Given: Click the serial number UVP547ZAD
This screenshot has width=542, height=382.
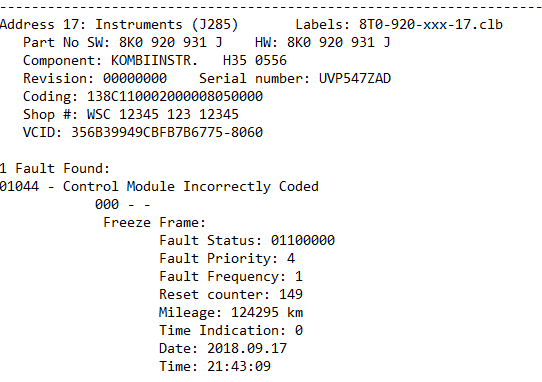Looking at the screenshot, I should 355,78.
